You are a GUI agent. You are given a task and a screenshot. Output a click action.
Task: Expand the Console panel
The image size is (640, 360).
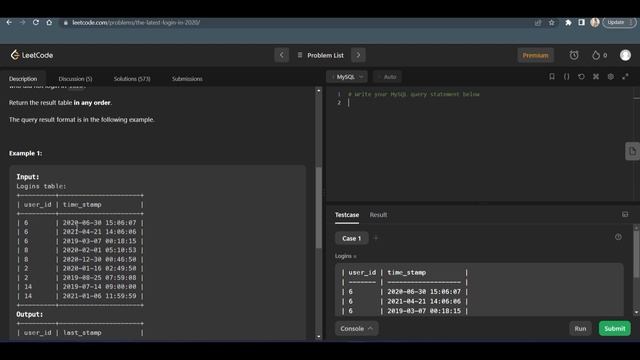[356, 329]
